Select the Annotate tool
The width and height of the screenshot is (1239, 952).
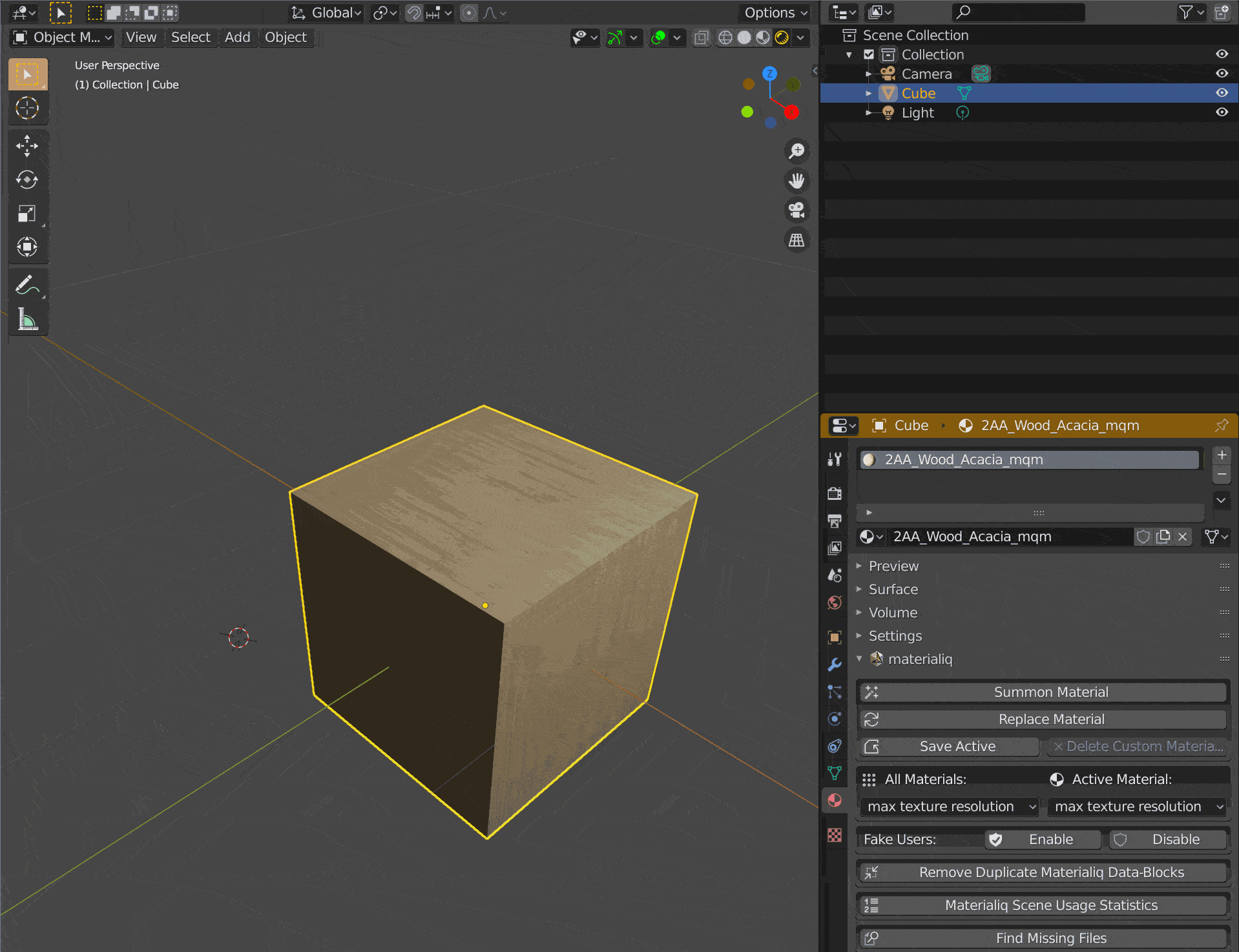pyautogui.click(x=27, y=284)
